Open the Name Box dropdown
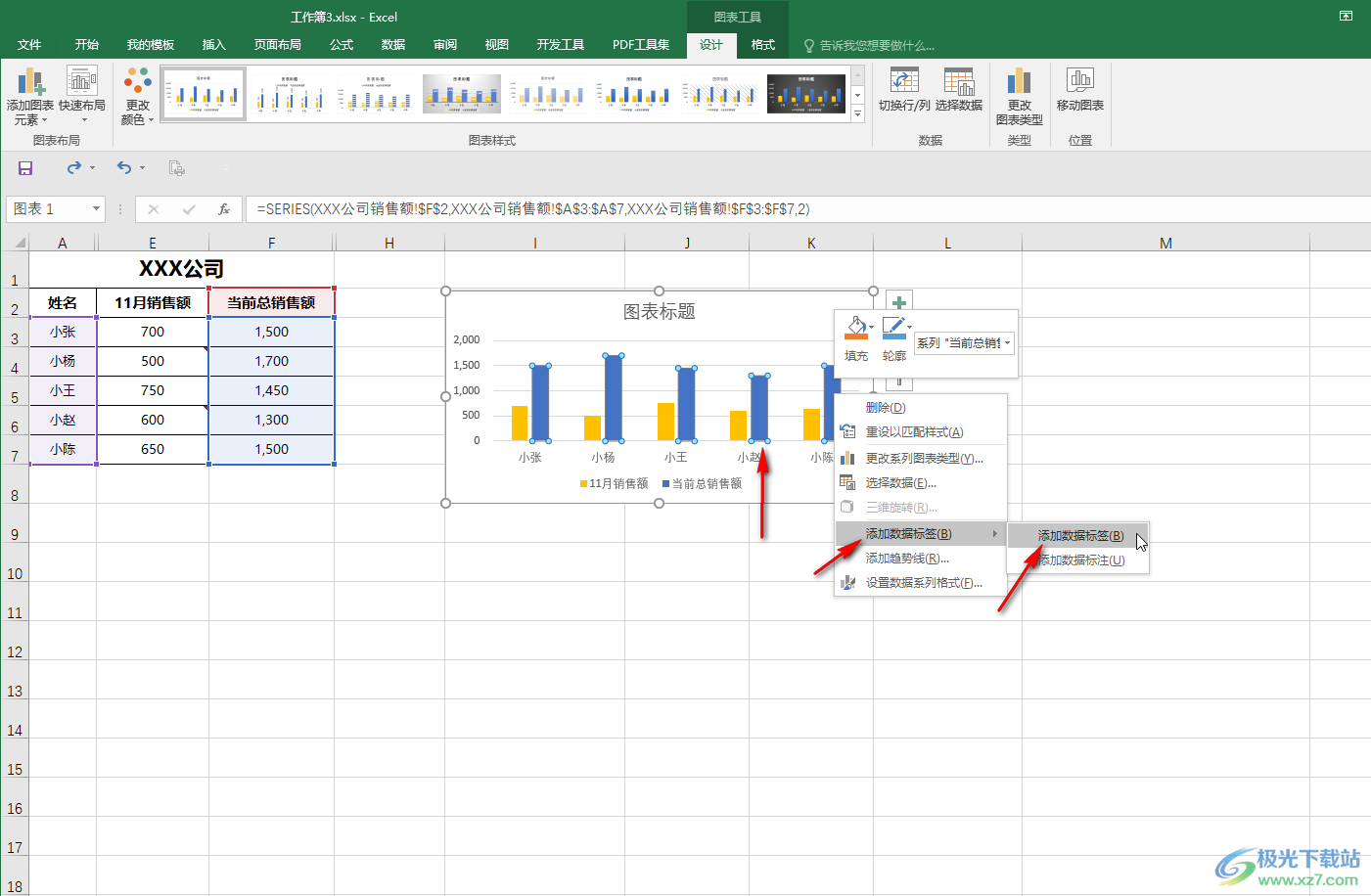 (96, 208)
